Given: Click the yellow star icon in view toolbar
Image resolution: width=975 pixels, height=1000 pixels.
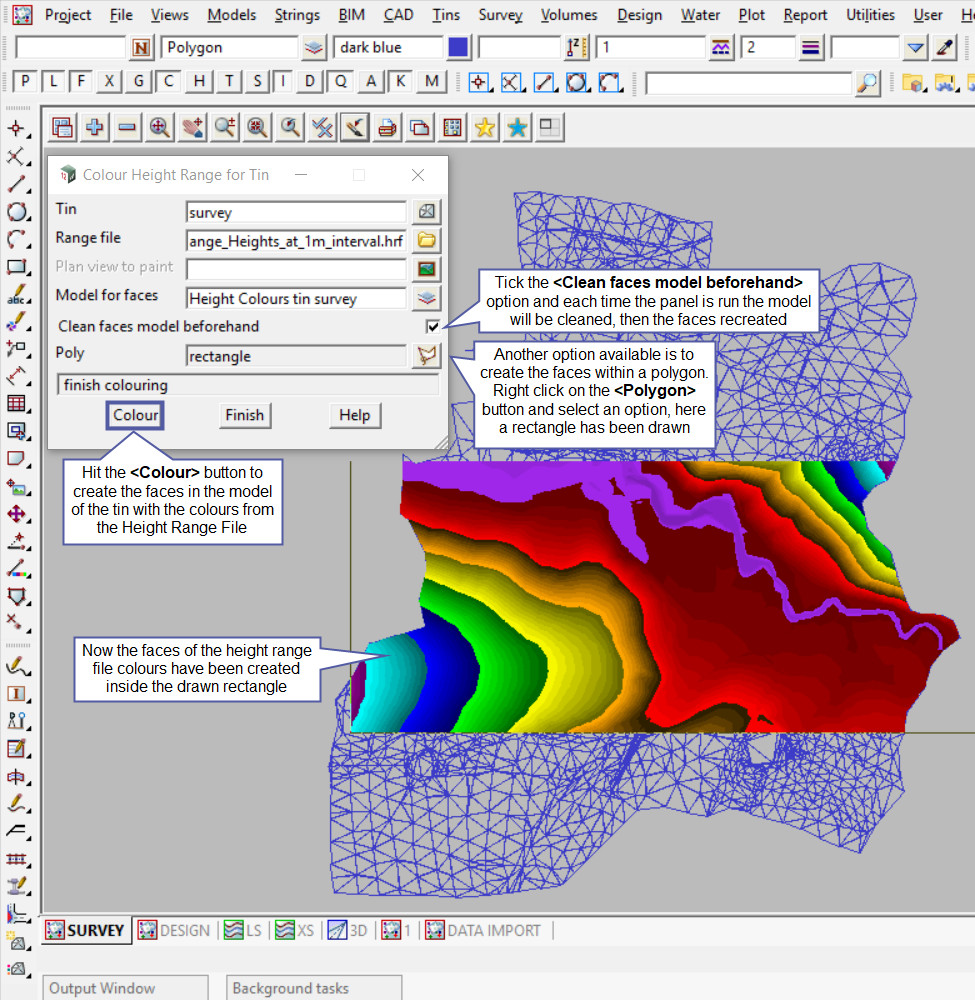Looking at the screenshot, I should click(485, 127).
